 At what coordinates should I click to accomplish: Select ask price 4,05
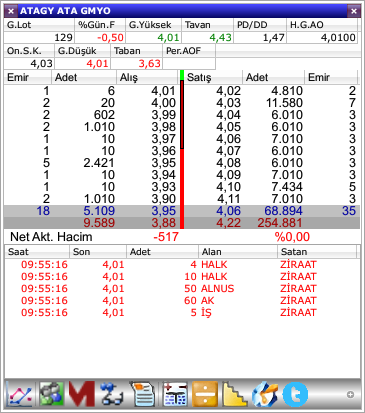click(x=228, y=127)
